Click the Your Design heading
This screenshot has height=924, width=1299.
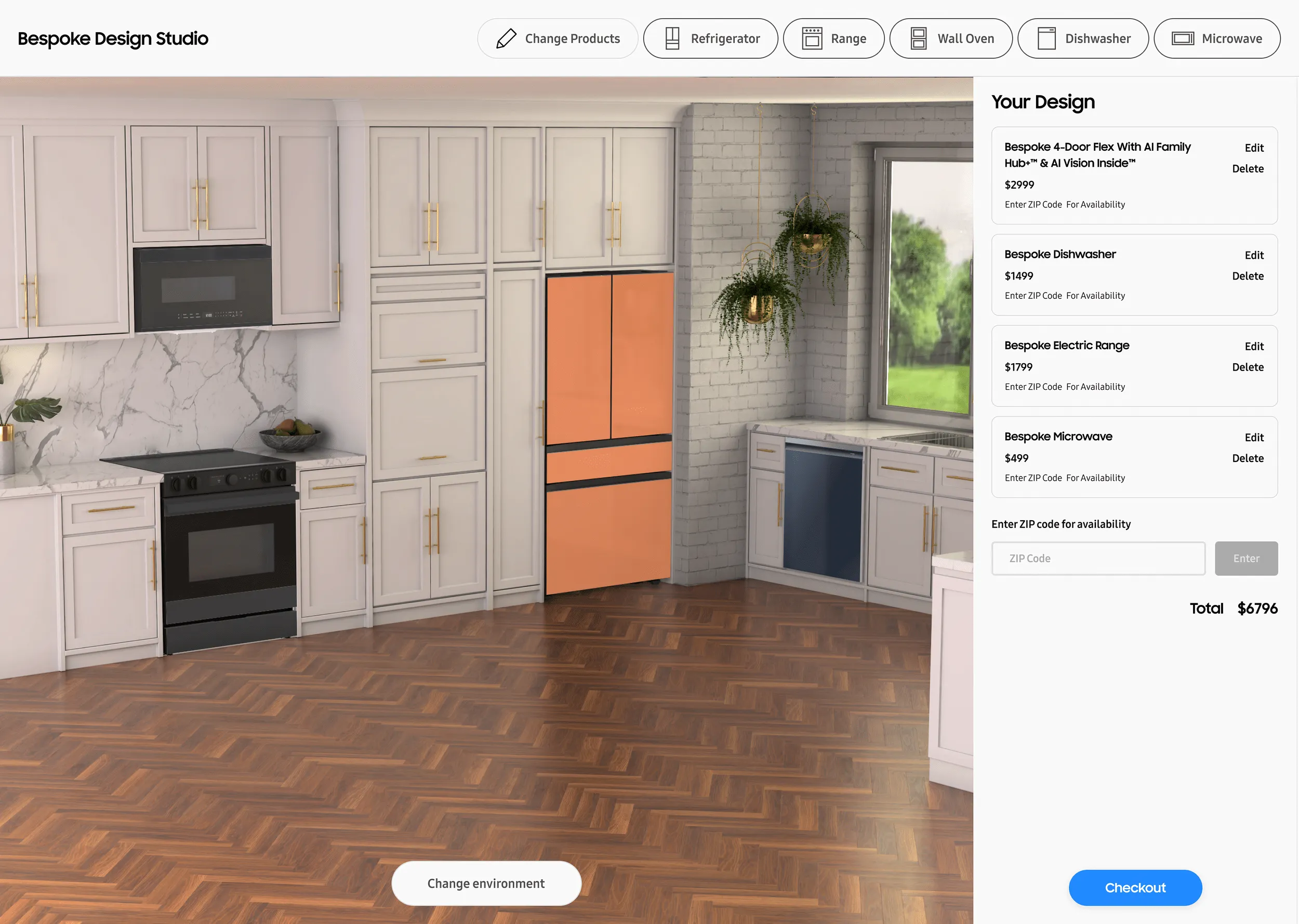pos(1043,102)
